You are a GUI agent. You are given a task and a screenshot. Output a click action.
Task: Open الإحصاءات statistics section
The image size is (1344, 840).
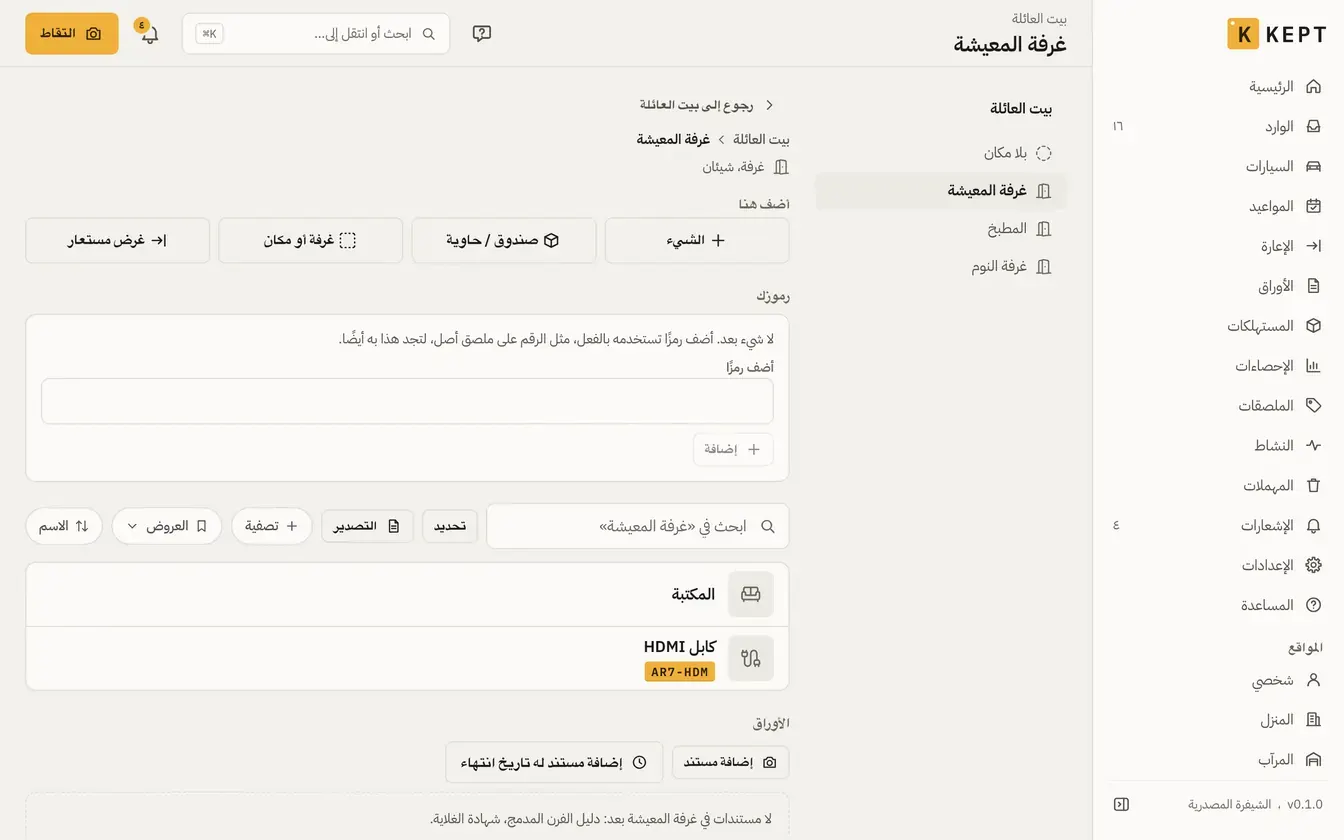1218,366
